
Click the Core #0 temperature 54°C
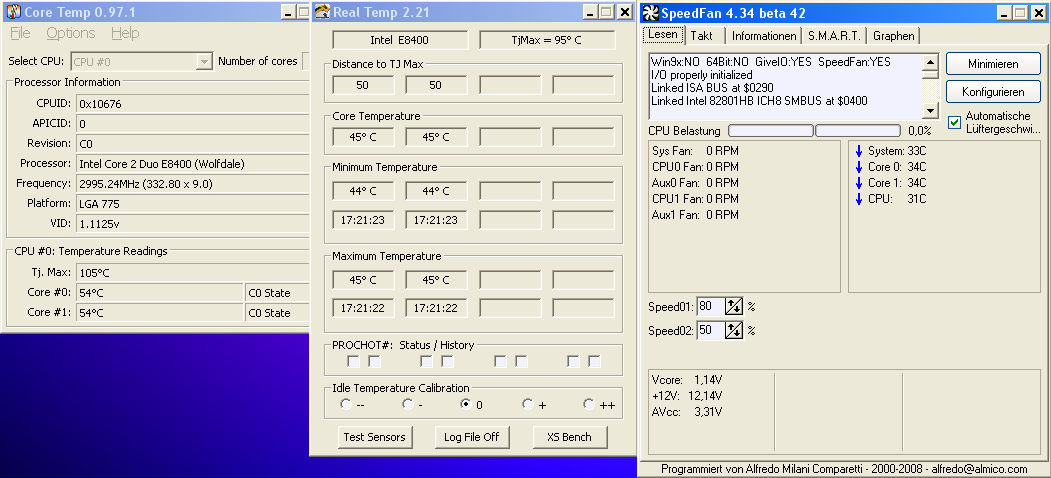click(x=160, y=293)
